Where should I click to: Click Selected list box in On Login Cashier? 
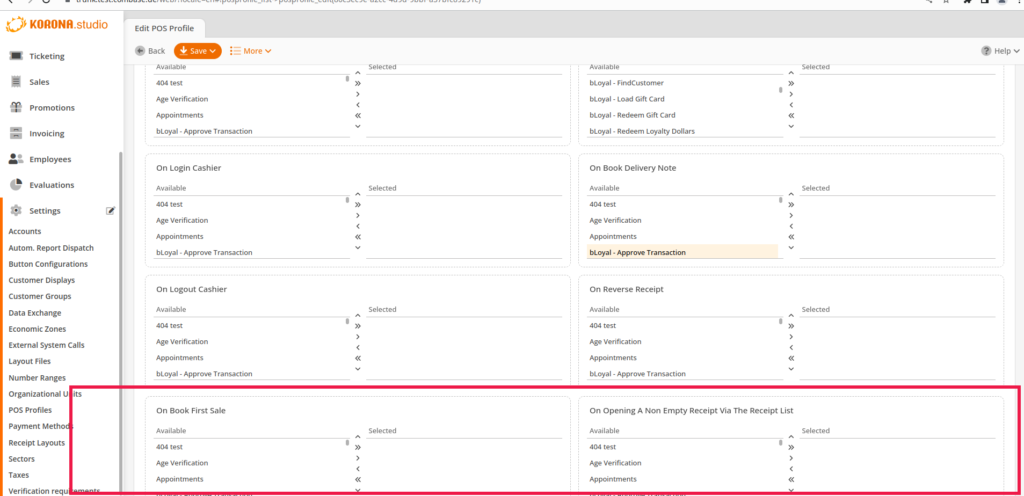pos(464,226)
